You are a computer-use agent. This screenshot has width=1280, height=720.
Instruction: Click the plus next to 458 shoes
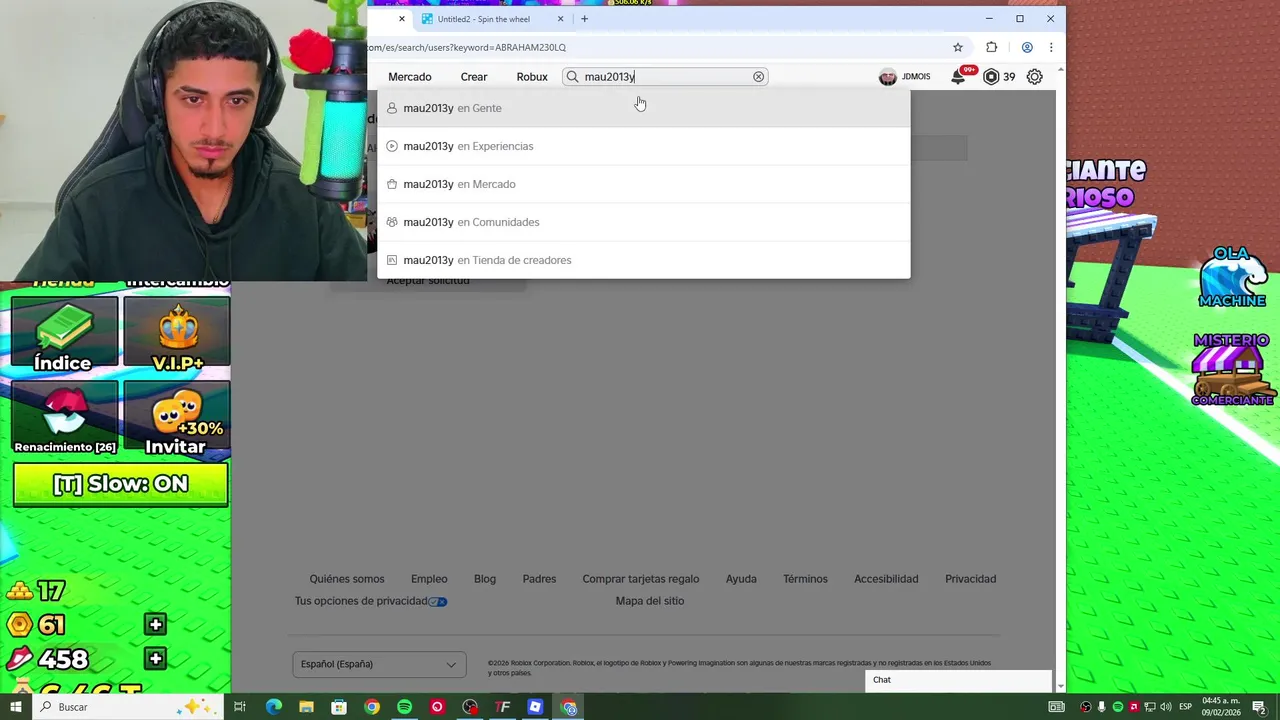pyautogui.click(x=155, y=659)
